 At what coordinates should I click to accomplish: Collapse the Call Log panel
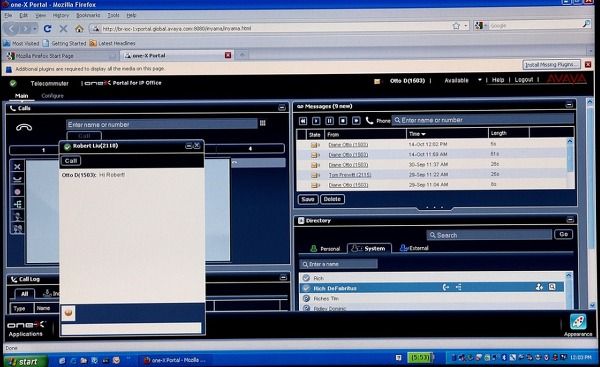click(x=283, y=277)
